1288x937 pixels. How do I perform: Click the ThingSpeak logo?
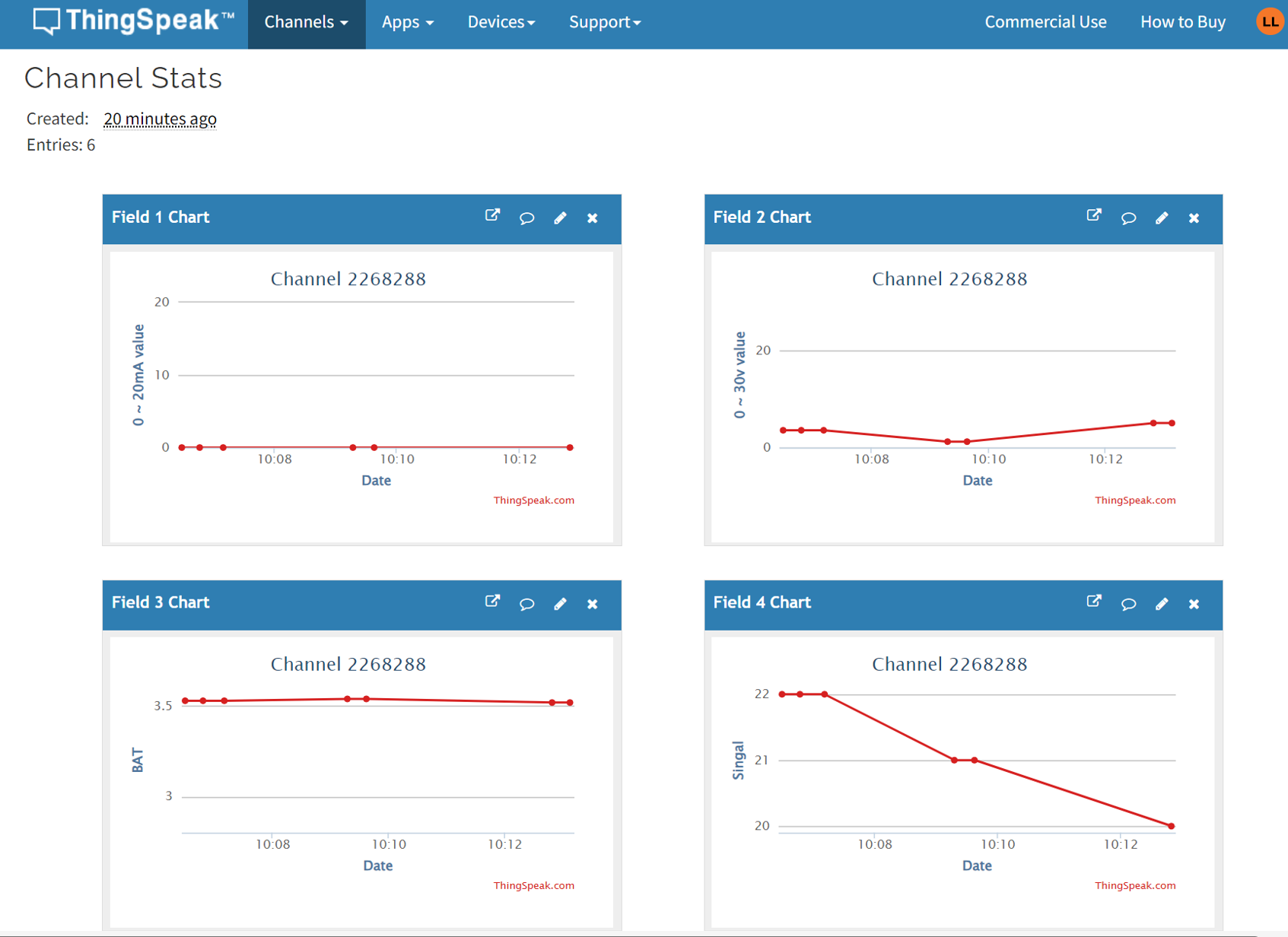[x=134, y=21]
